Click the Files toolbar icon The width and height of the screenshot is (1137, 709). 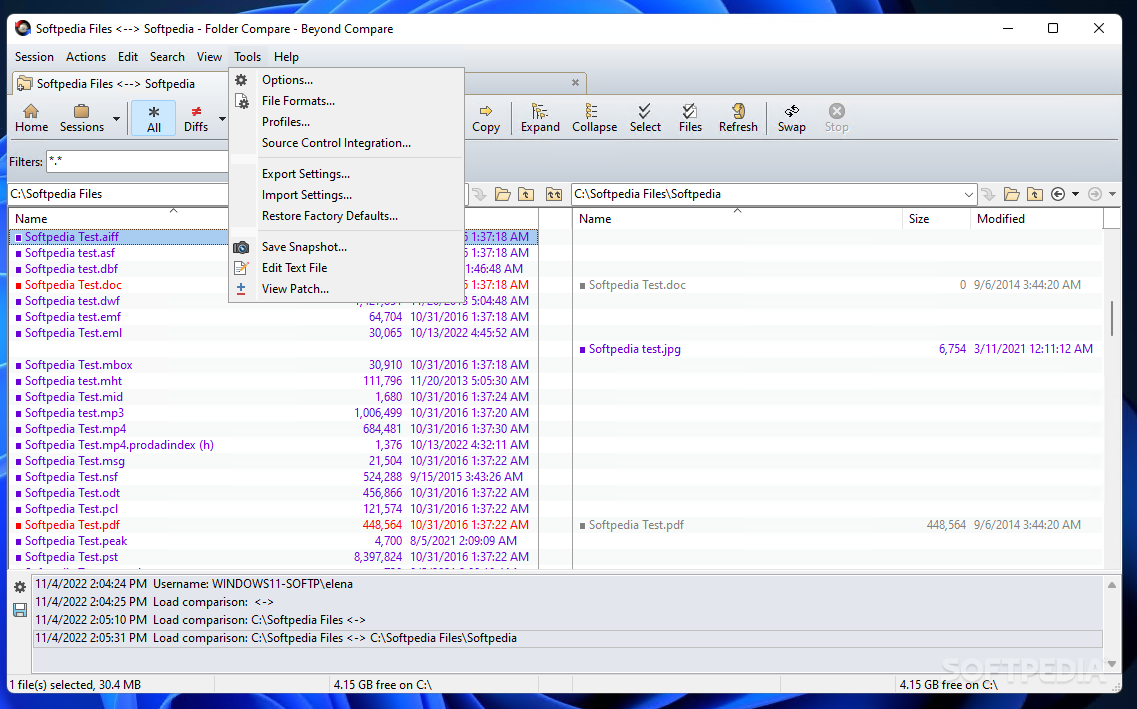(690, 118)
